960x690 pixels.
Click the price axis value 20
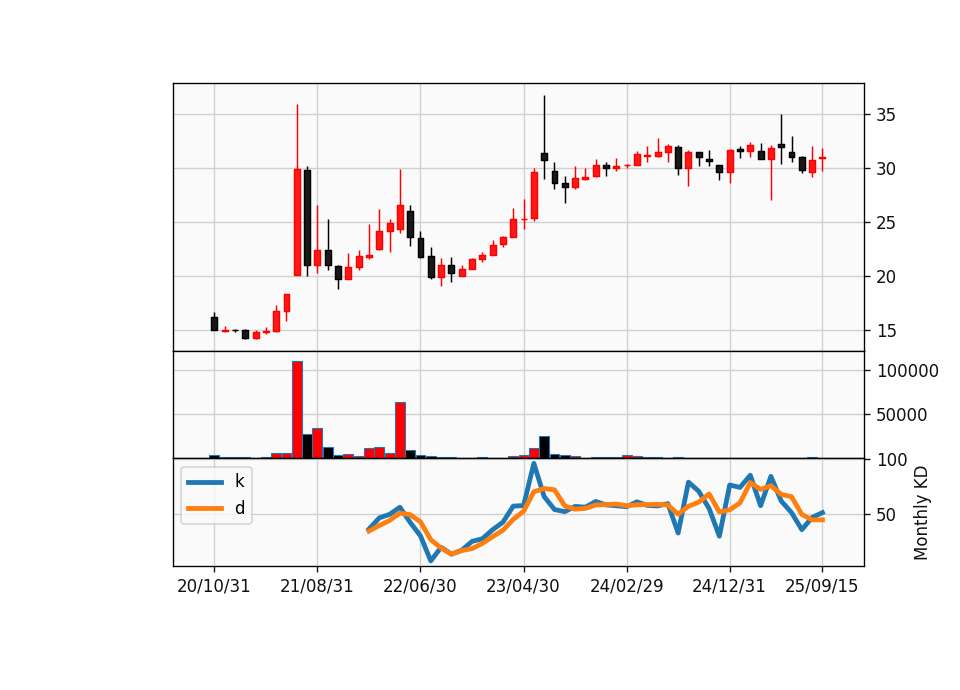(886, 277)
